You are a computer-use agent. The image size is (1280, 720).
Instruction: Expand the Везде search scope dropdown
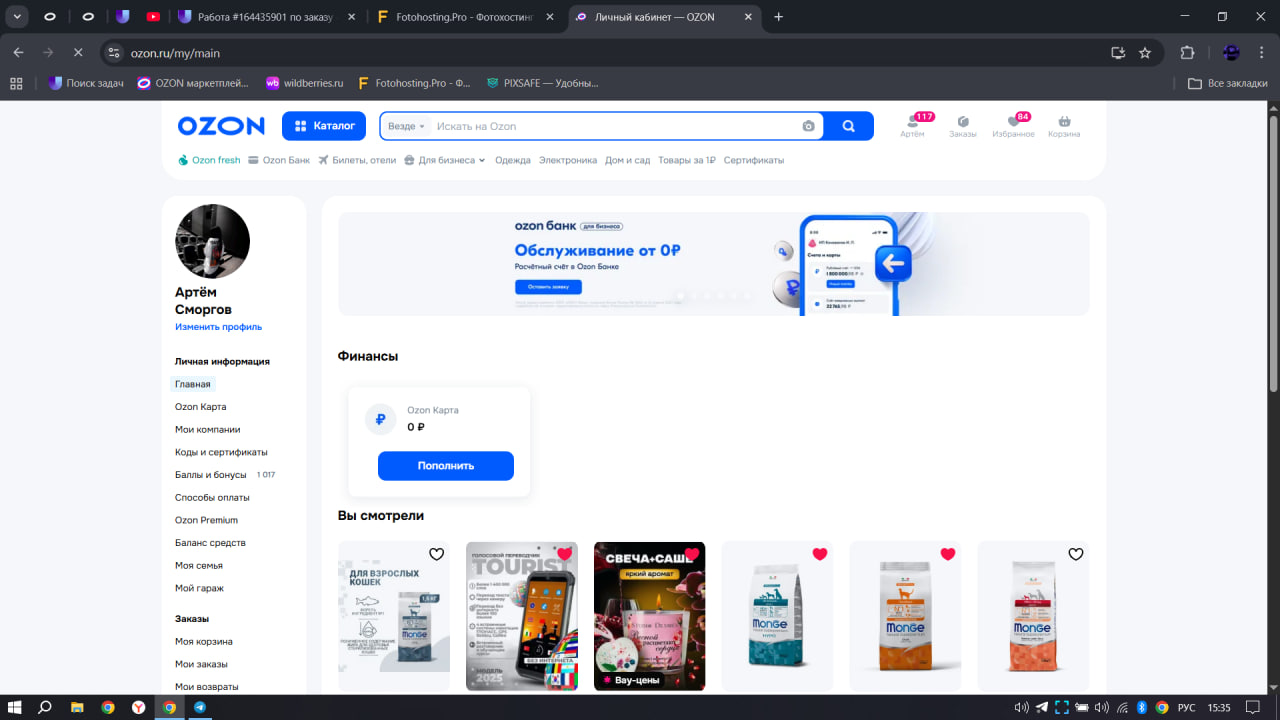[407, 126]
